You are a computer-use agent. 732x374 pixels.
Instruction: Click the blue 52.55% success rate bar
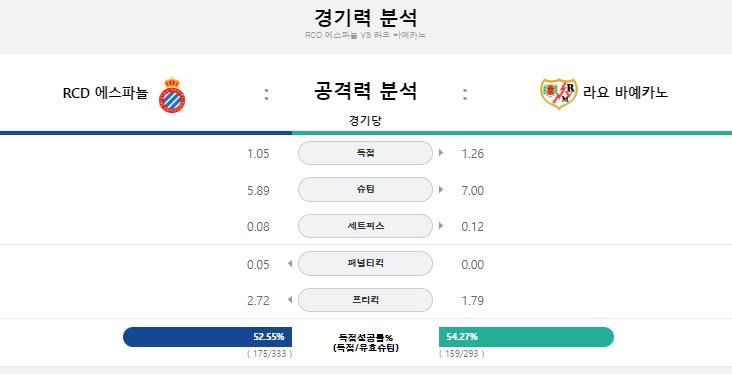click(x=207, y=337)
